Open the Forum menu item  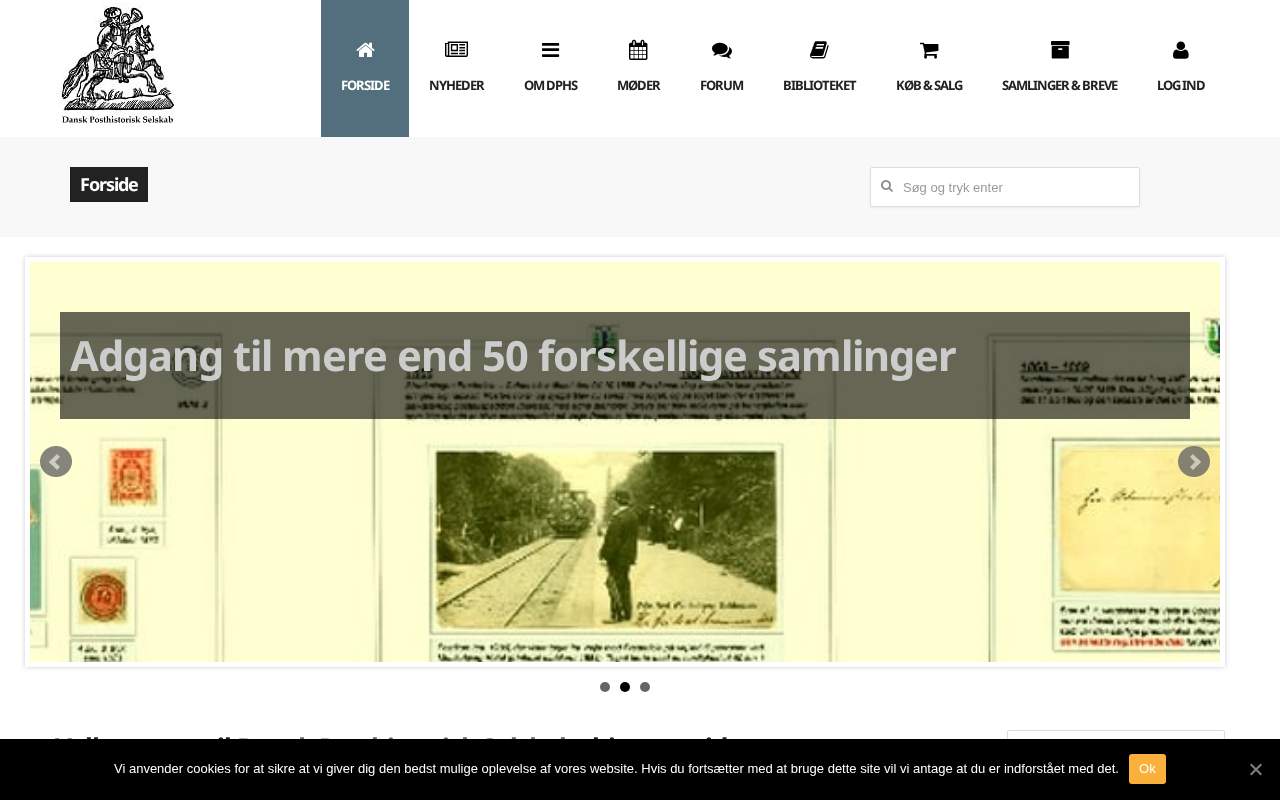tap(722, 68)
